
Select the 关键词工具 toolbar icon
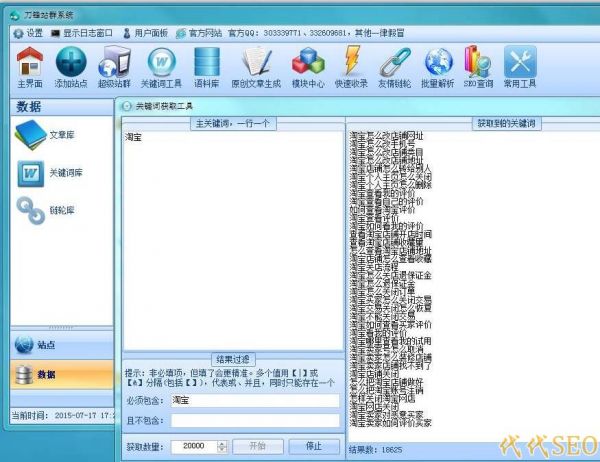click(161, 67)
